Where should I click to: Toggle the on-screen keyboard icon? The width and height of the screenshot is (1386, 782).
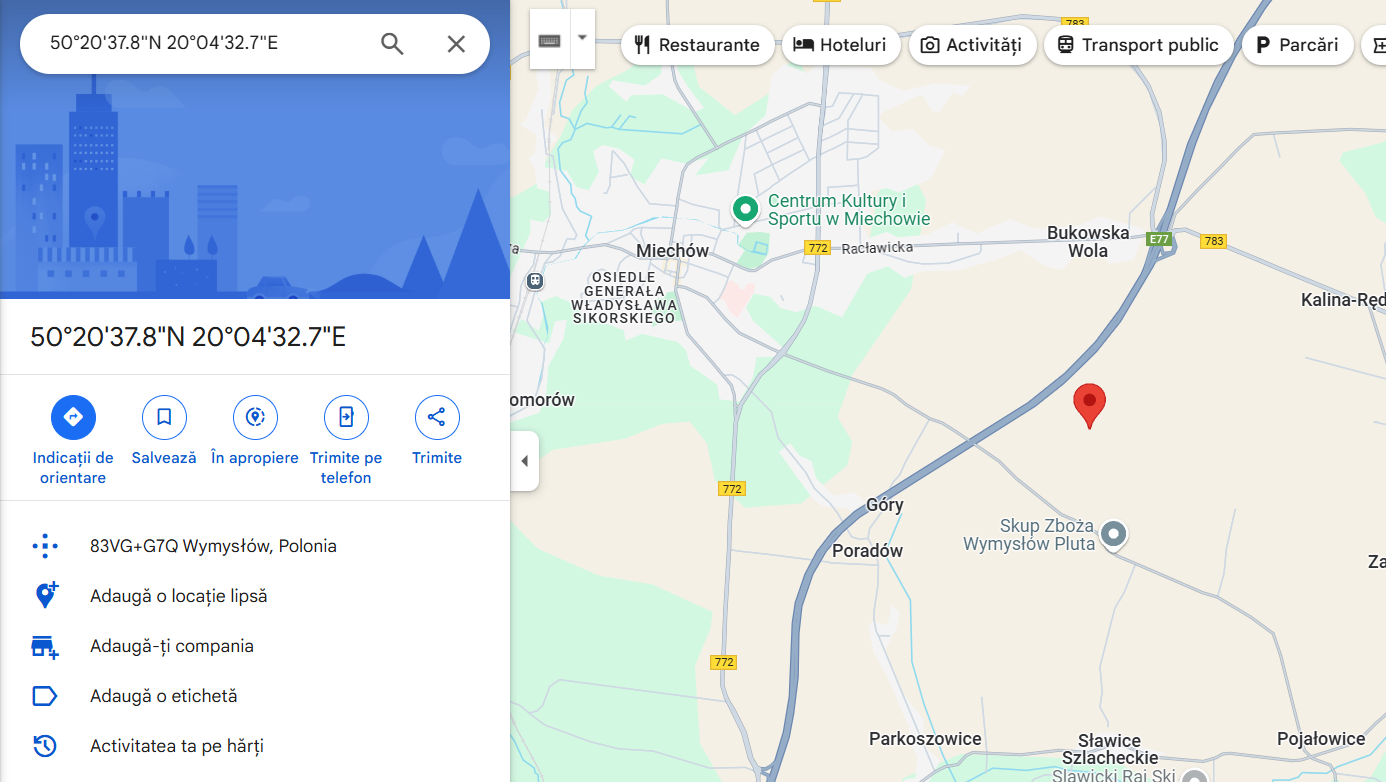550,40
